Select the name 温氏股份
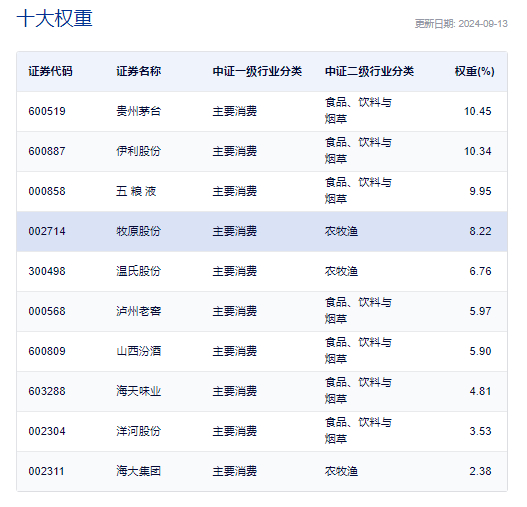This screenshot has width=527, height=507. (138, 271)
